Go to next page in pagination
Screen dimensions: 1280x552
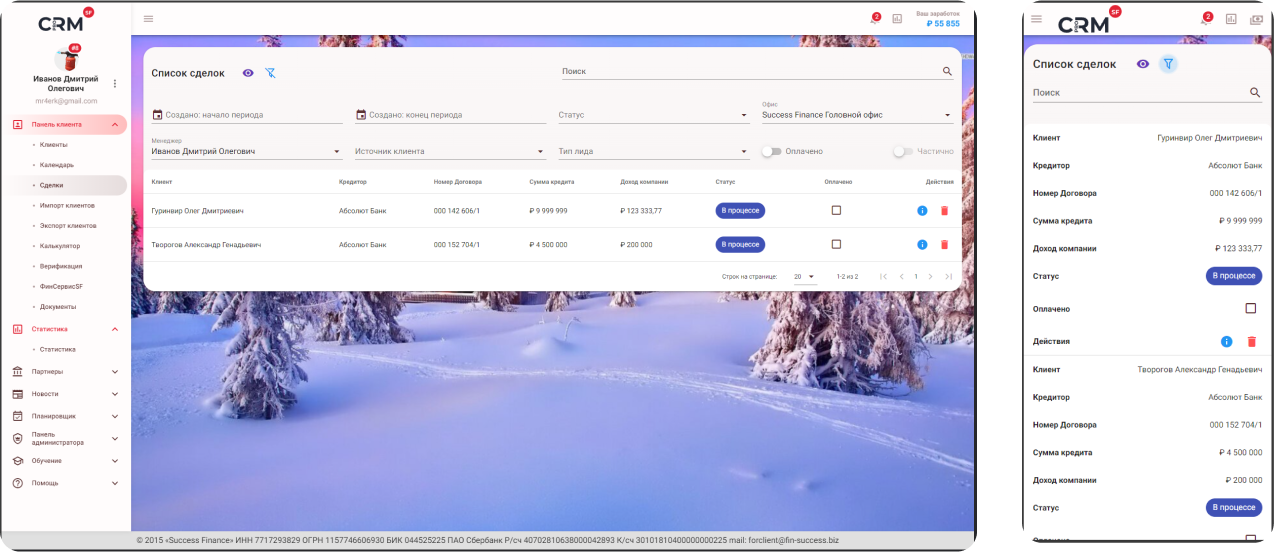point(930,276)
